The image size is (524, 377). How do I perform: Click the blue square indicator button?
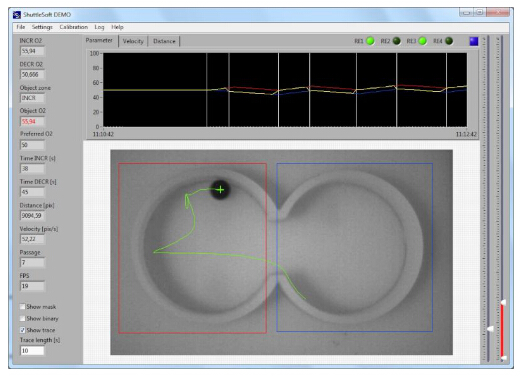[x=474, y=41]
